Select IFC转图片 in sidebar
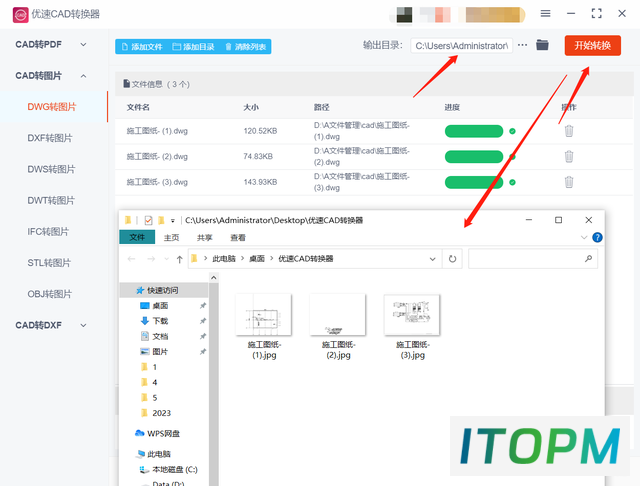The height and width of the screenshot is (486, 640). [48, 232]
